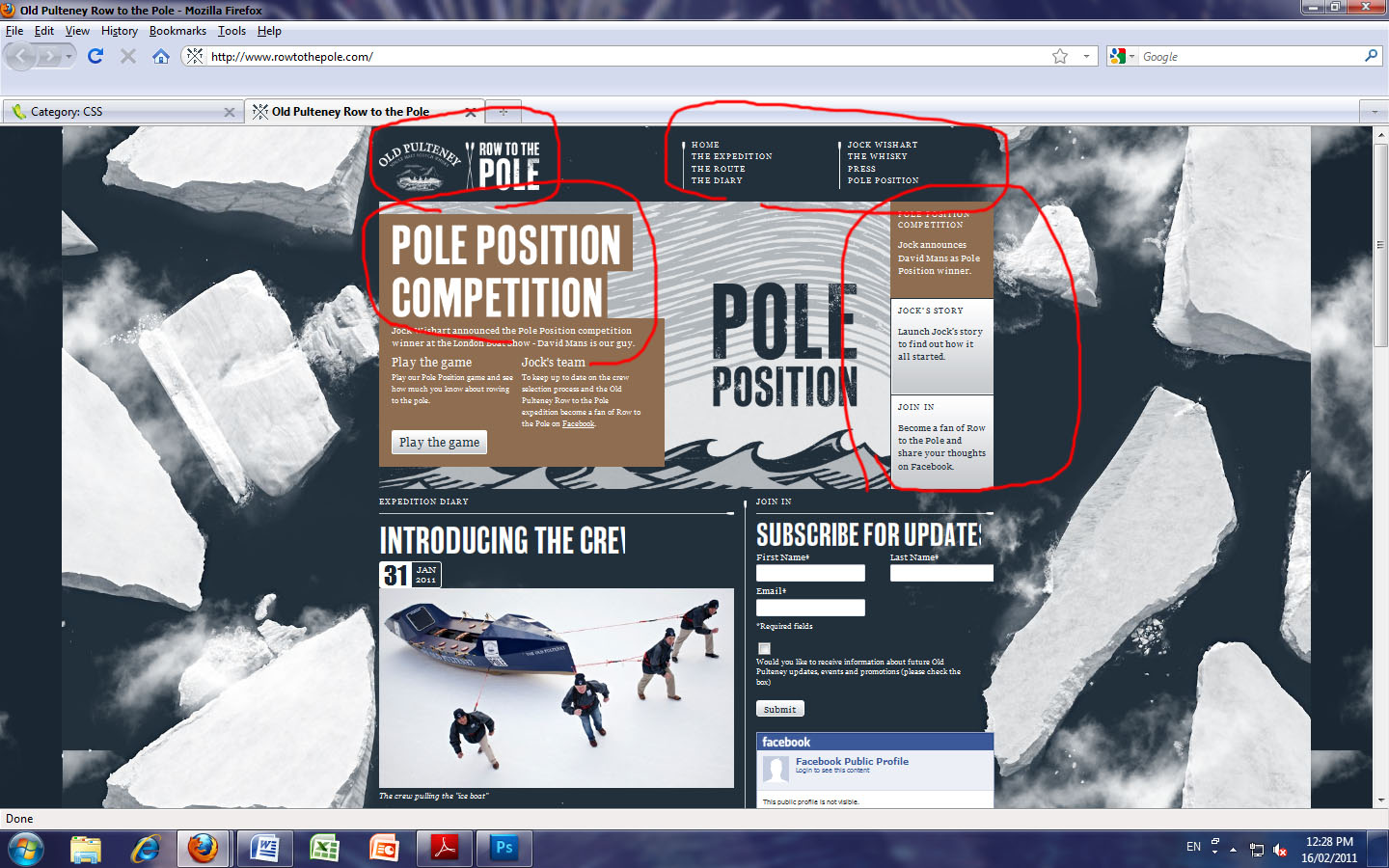This screenshot has width=1389, height=868.
Task: Select Pole Position Competition side panel
Action: pyautogui.click(x=941, y=250)
